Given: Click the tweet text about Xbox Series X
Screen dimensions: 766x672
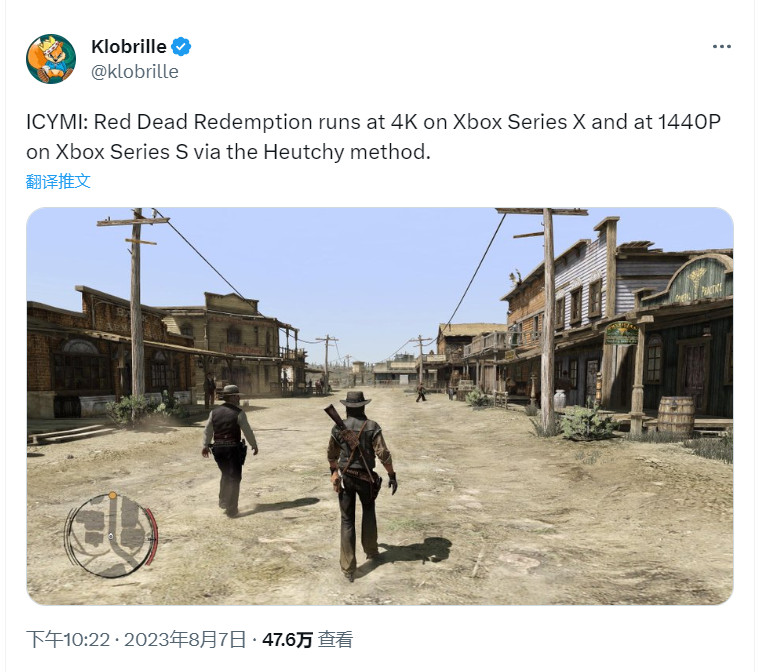Looking at the screenshot, I should (x=373, y=137).
